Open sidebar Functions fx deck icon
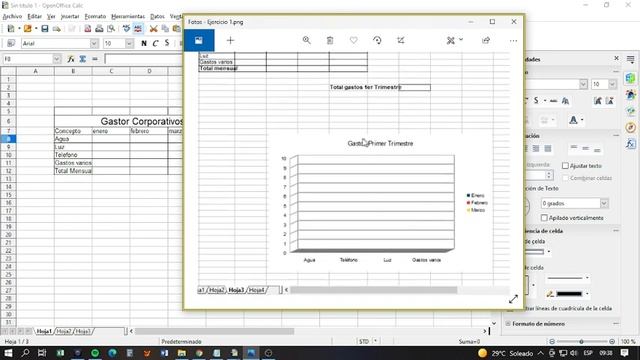This screenshot has width=640, height=360. click(631, 144)
